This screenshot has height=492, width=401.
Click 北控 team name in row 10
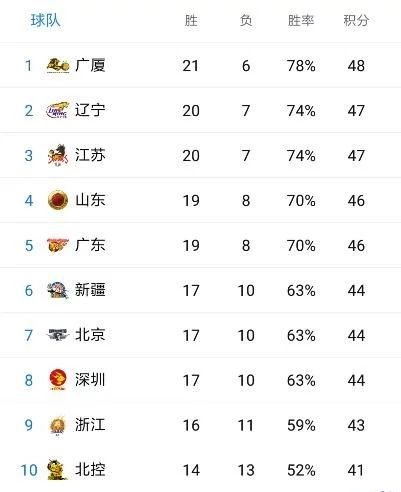tap(90, 470)
